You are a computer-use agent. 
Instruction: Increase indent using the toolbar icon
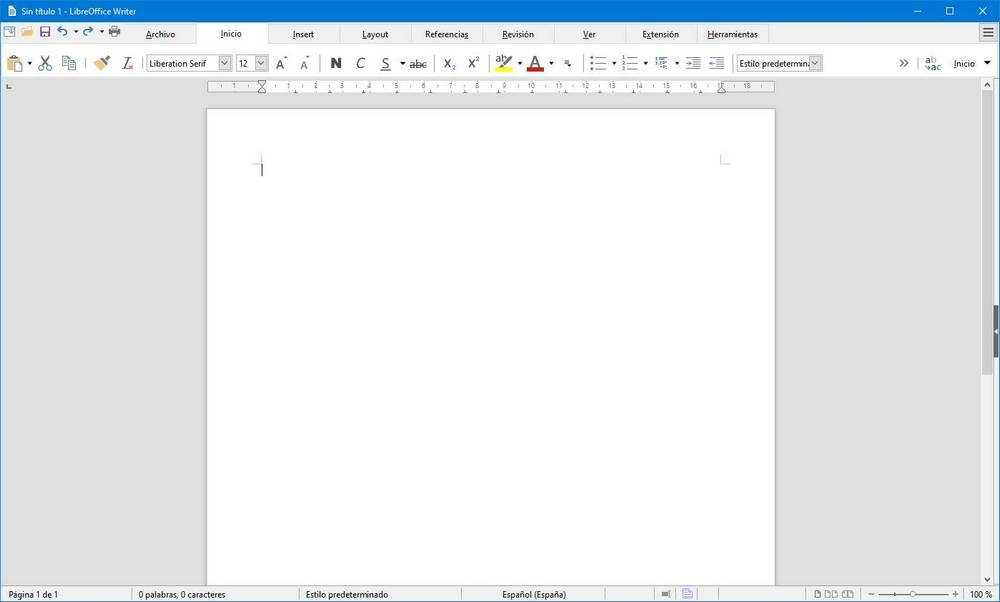(693, 63)
